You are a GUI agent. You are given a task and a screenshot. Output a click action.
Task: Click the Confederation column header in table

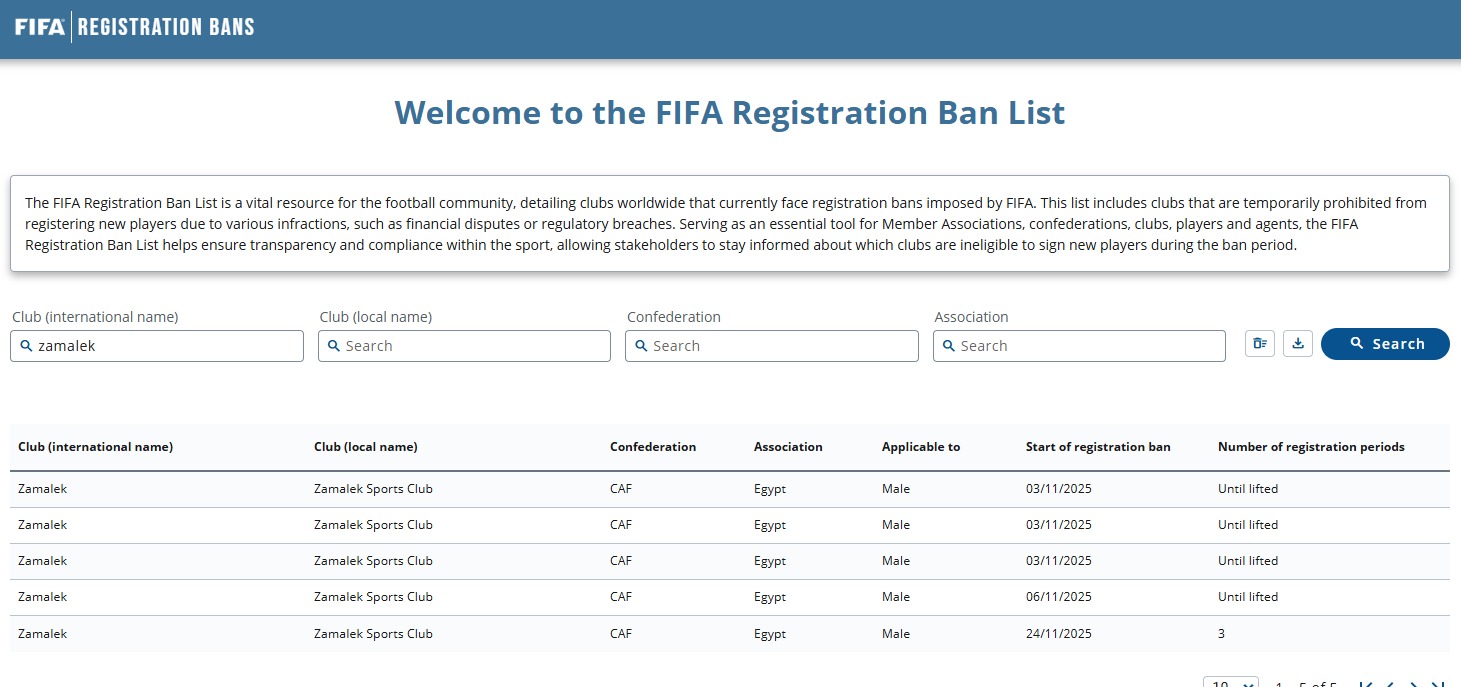(652, 447)
